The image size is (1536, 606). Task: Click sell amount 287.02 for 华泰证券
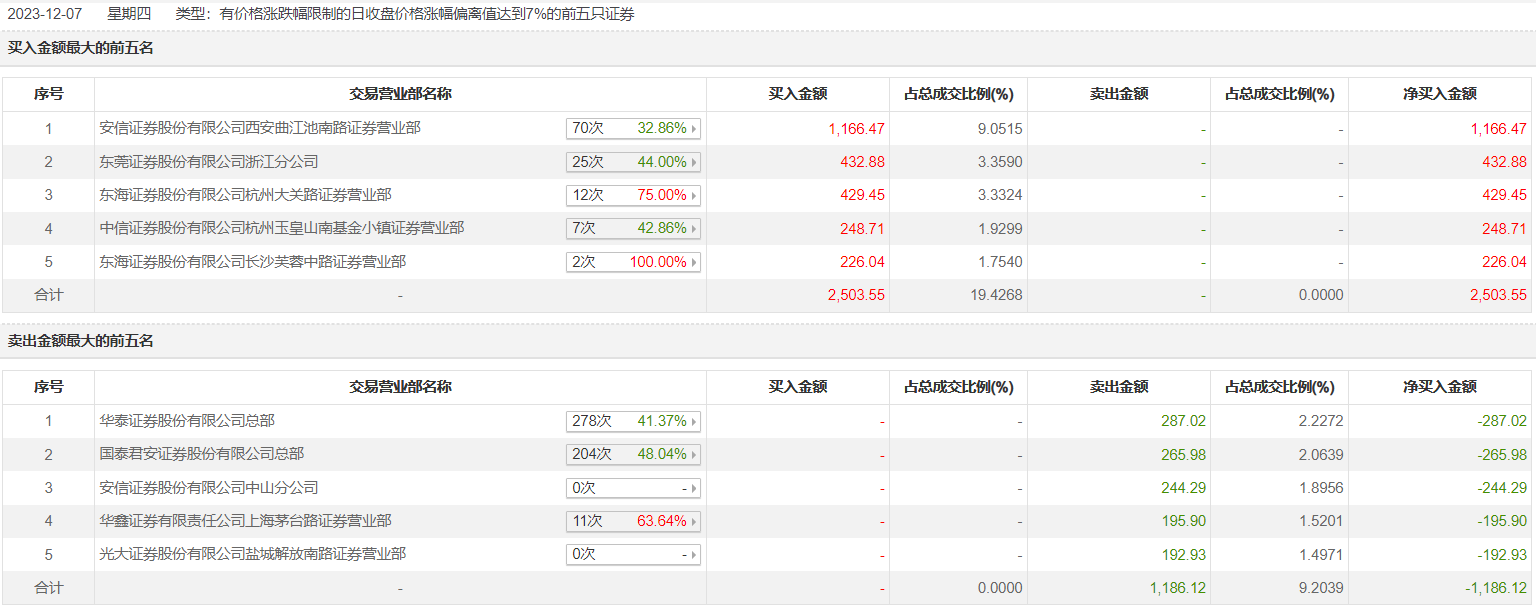[x=1184, y=422]
